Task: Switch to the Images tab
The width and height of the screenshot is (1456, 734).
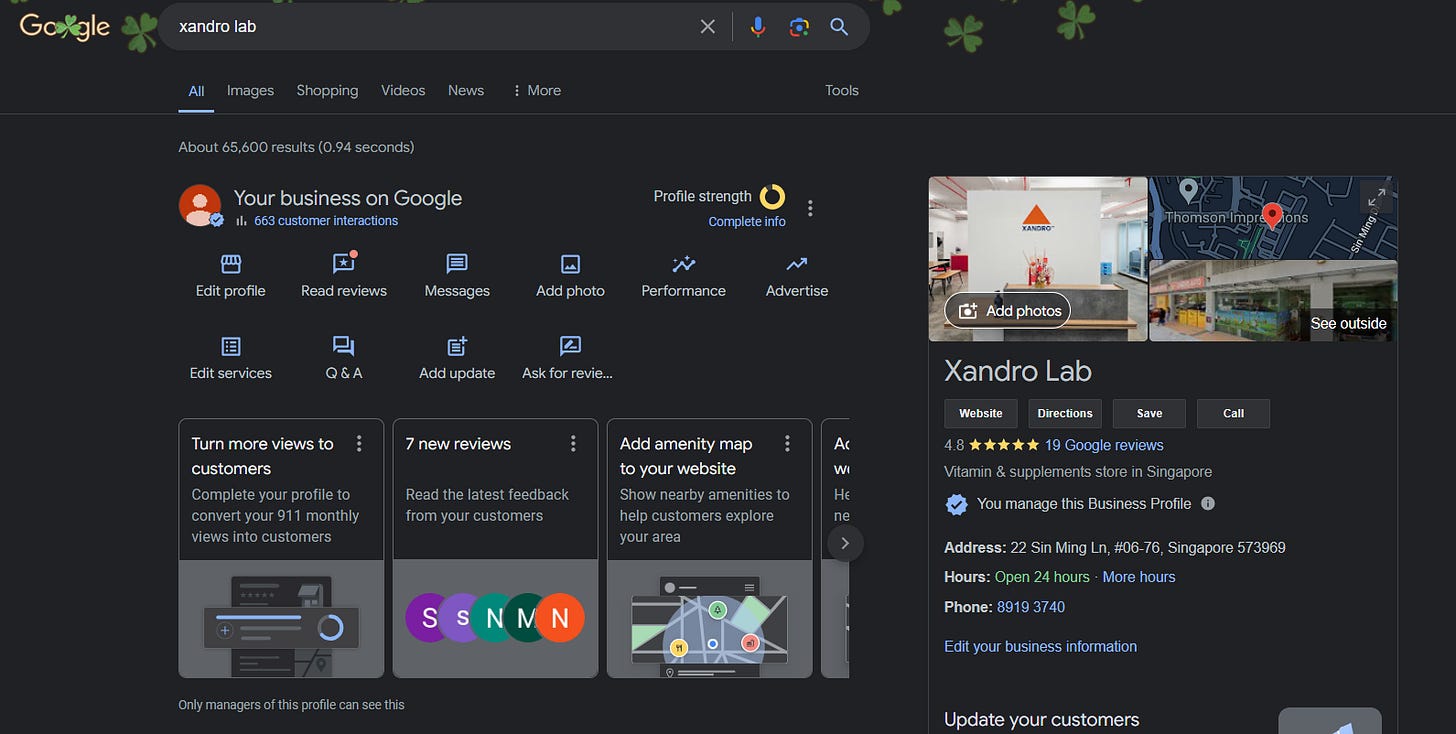Action: (250, 90)
